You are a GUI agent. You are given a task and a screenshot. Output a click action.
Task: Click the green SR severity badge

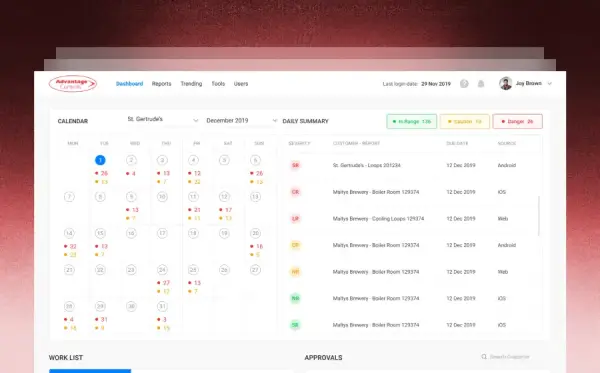tap(295, 325)
